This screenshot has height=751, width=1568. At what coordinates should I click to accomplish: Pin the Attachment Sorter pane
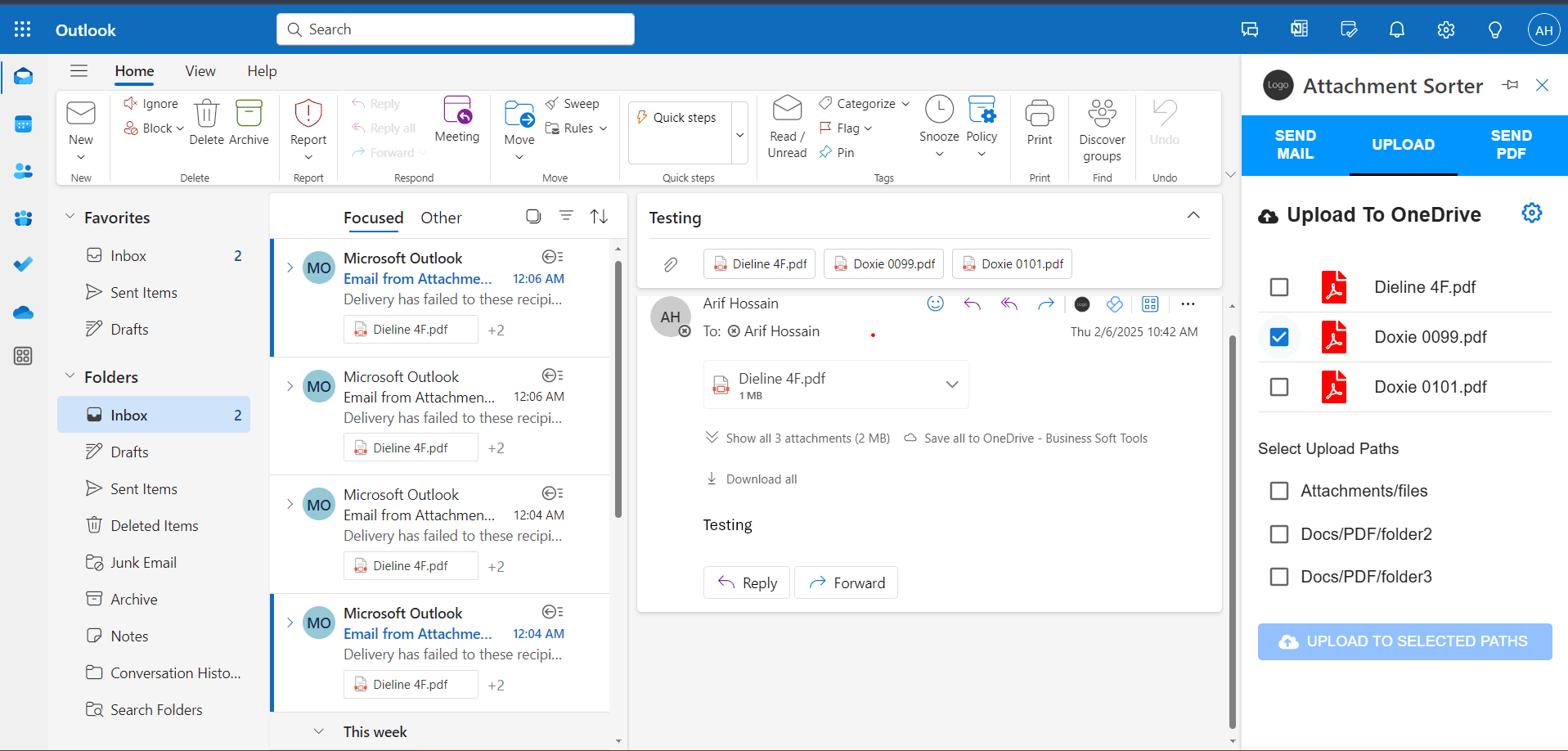tap(1510, 85)
